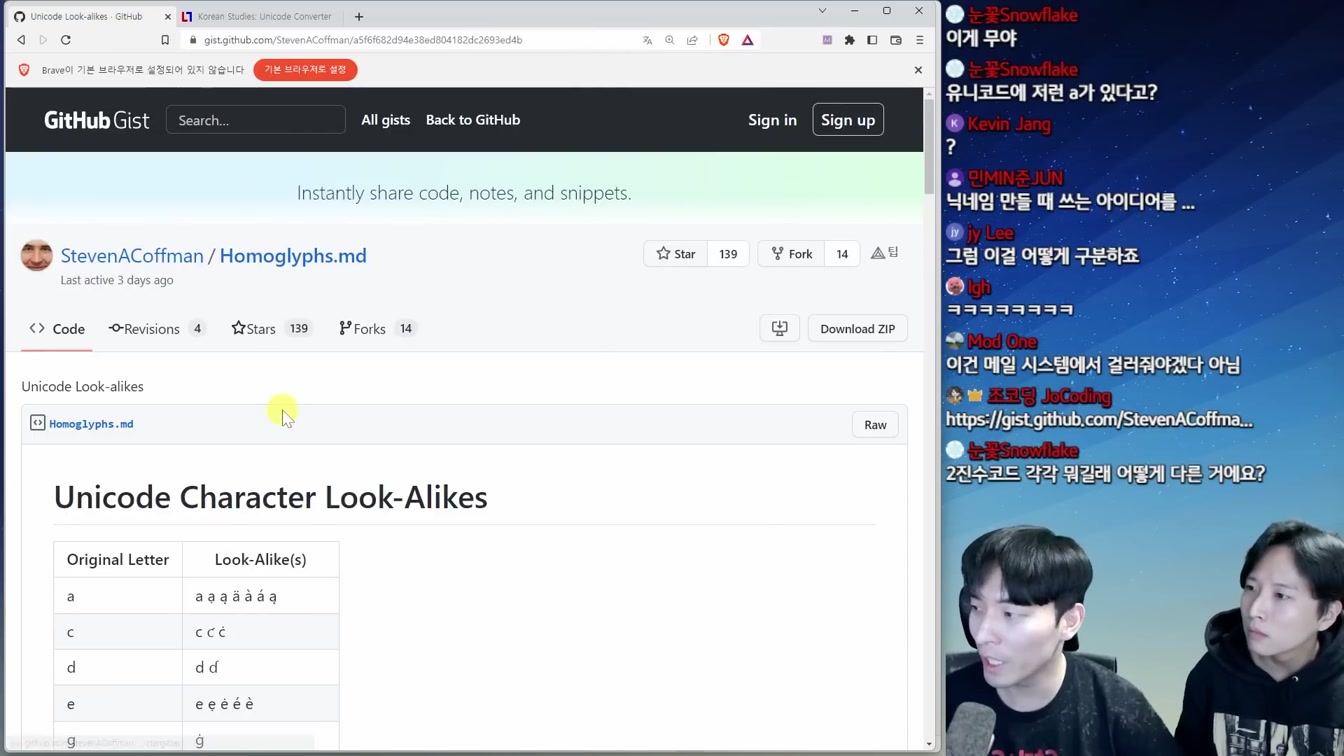Focus the gist Search field
The image size is (1344, 756).
pos(256,120)
